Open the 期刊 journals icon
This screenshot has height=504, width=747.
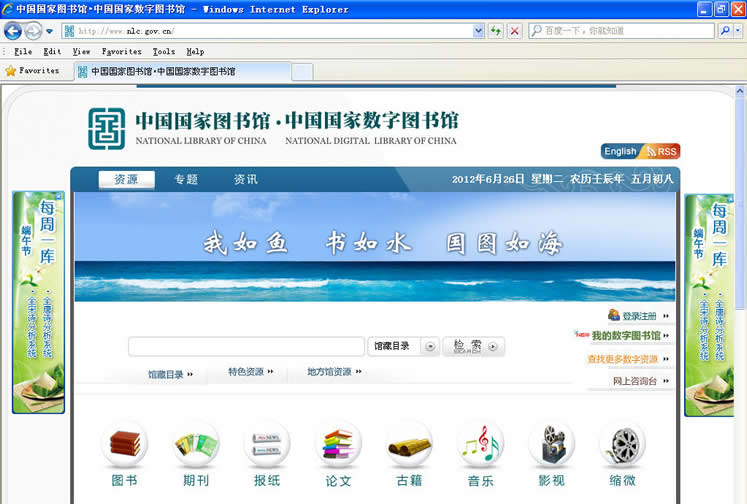pos(196,444)
